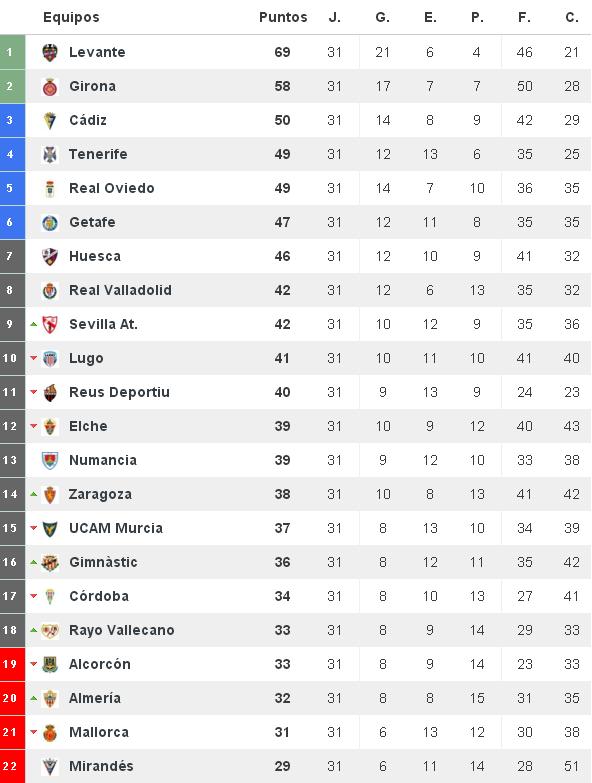This screenshot has width=592, height=783.
Task: Open the Real Valladolid team page
Action: tap(120, 290)
